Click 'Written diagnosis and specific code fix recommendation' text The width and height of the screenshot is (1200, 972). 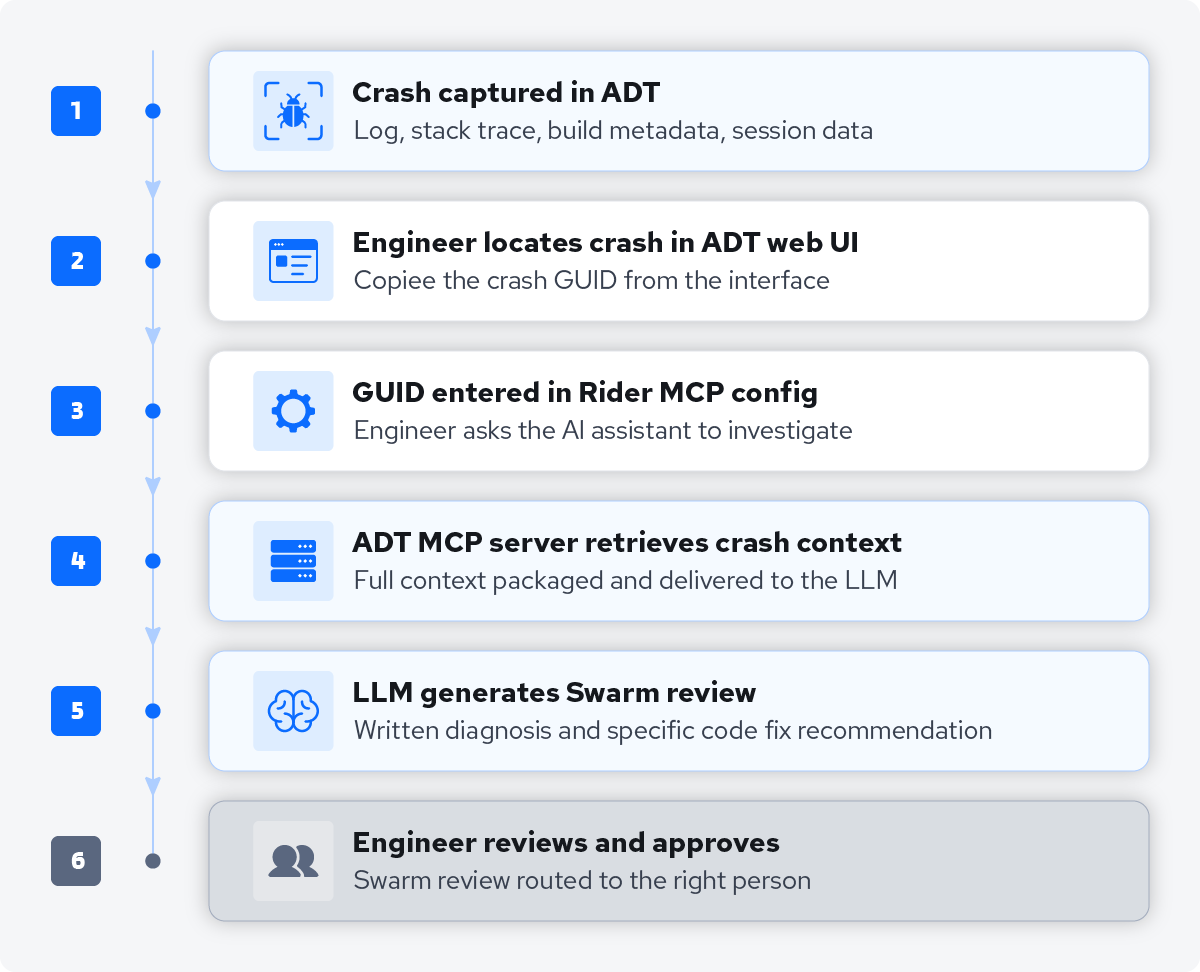[673, 730]
